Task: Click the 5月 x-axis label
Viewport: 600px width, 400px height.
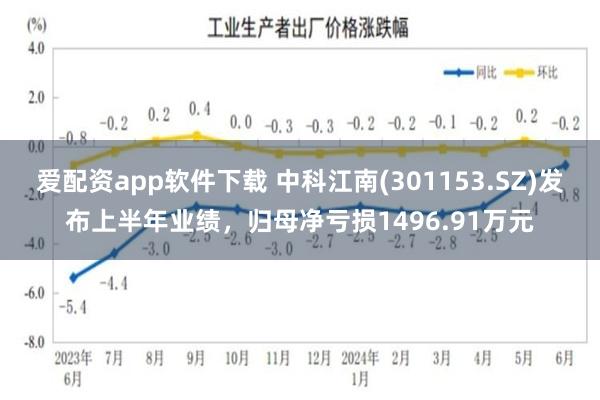Action: 524,359
